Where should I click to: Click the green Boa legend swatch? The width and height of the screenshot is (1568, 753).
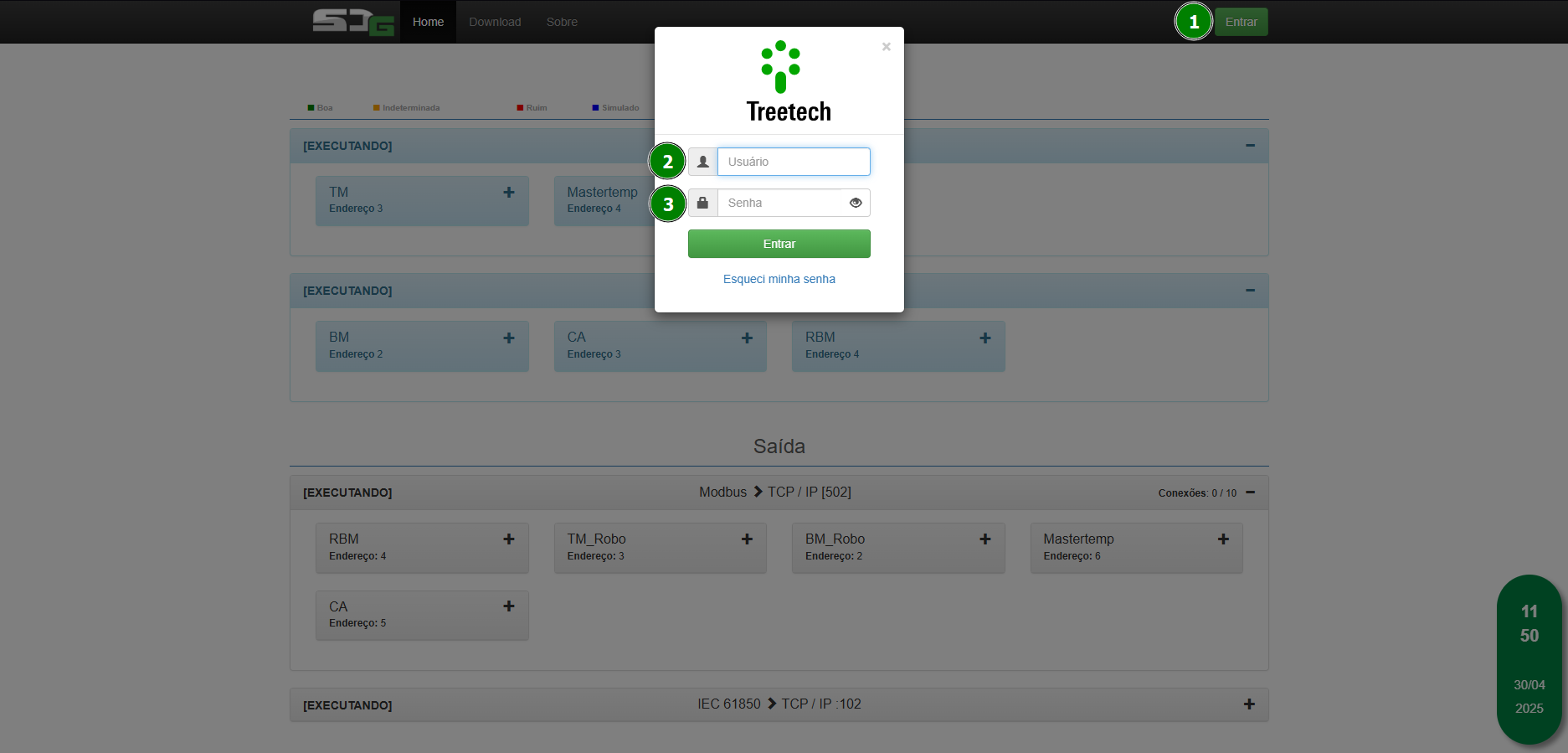(x=311, y=108)
